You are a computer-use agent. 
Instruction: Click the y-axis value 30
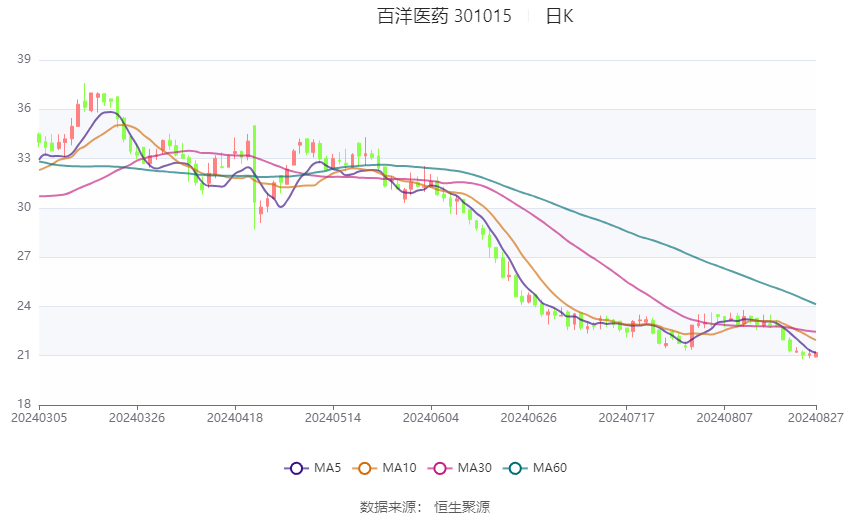tap(24, 207)
